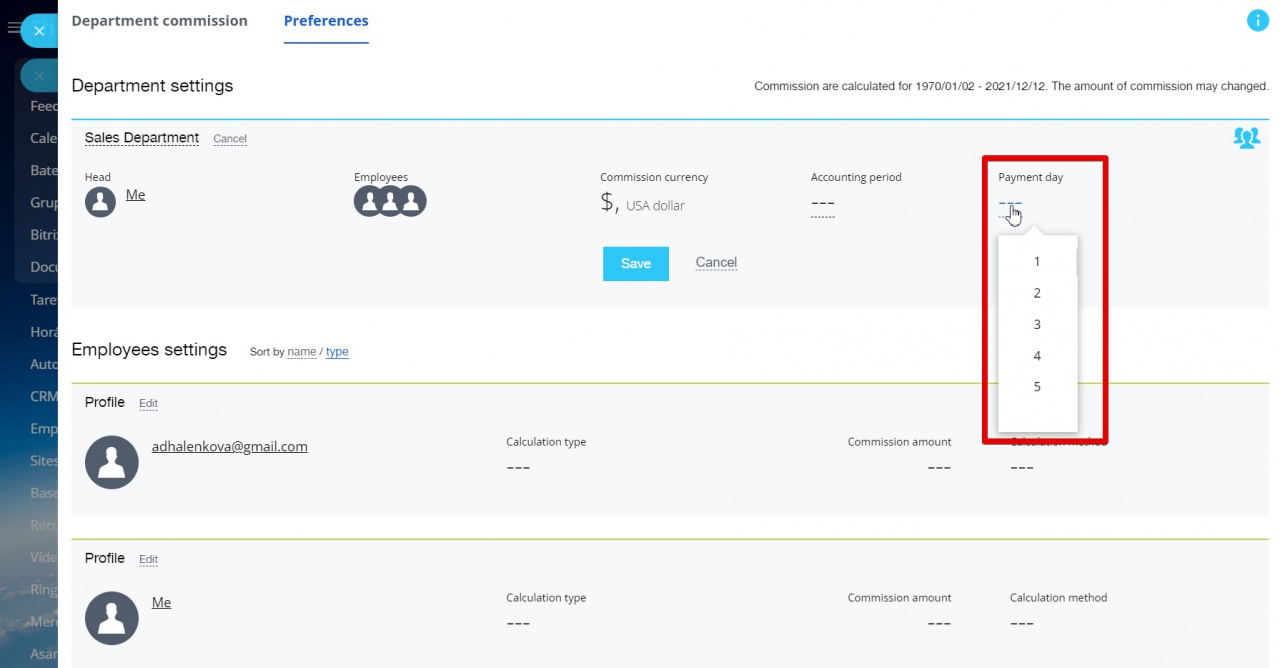The height and width of the screenshot is (668, 1280).
Task: Click Cancel next to Save
Action: pyautogui.click(x=716, y=263)
